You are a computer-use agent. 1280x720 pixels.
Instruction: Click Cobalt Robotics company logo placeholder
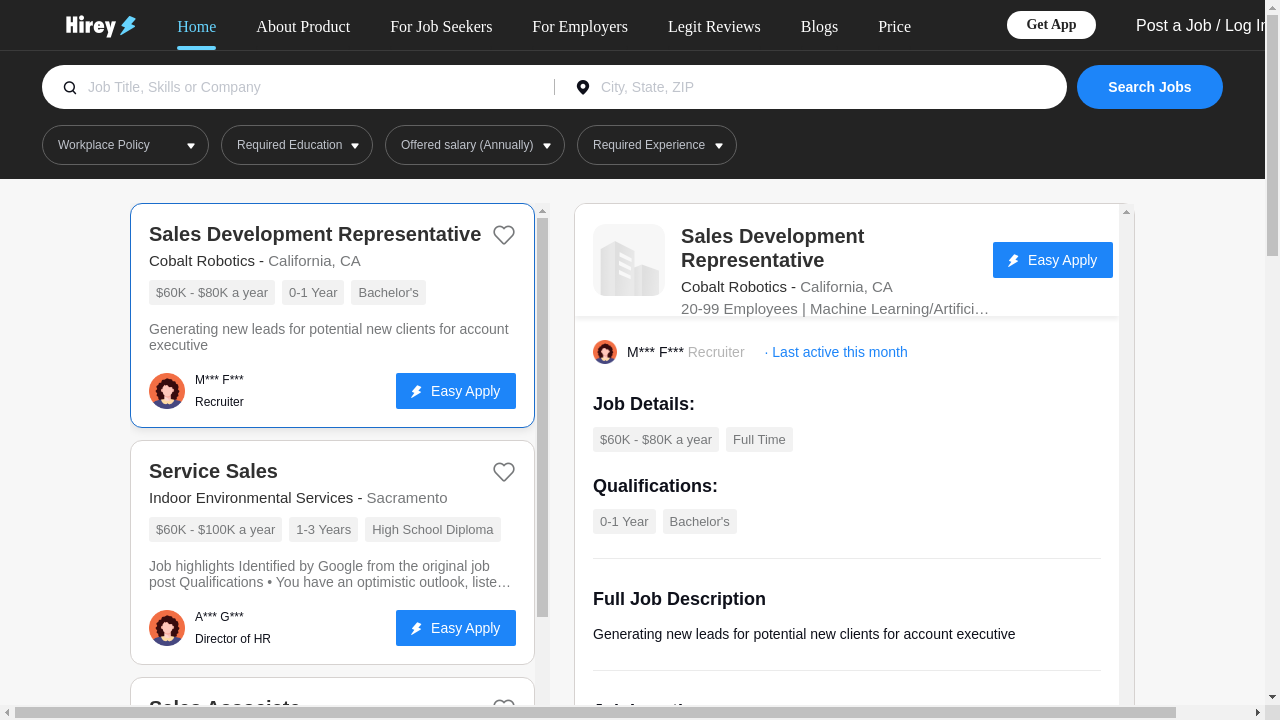tap(629, 260)
